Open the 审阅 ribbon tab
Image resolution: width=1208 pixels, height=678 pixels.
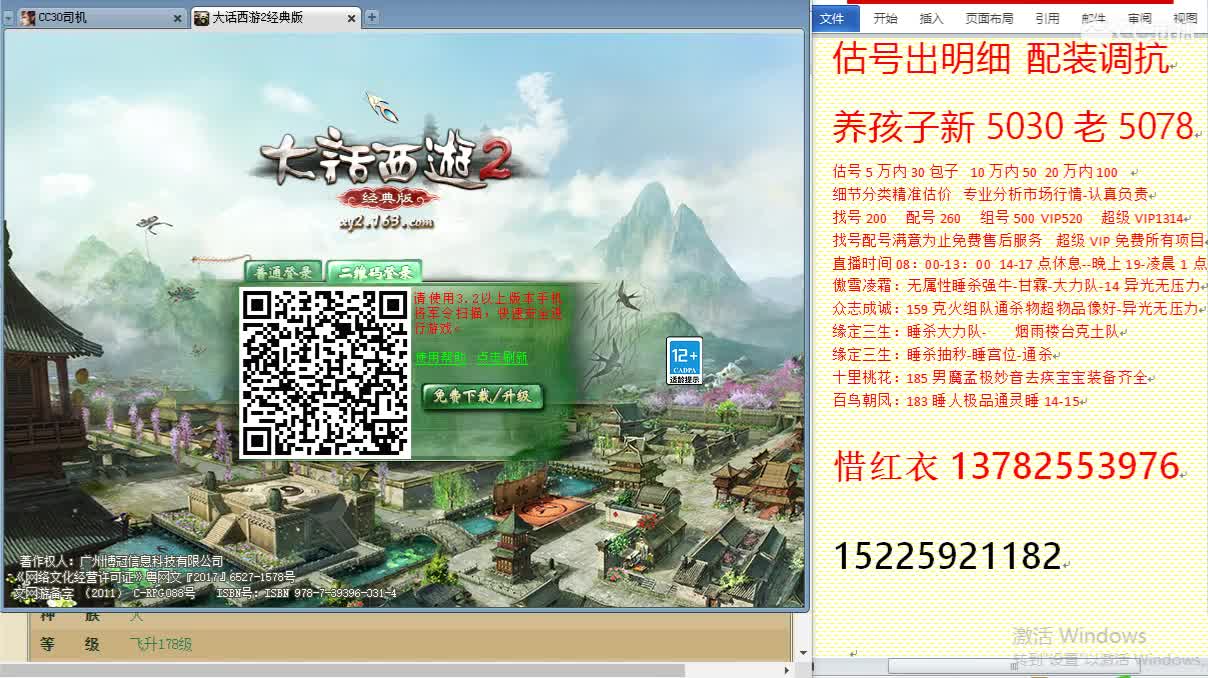(x=1139, y=18)
